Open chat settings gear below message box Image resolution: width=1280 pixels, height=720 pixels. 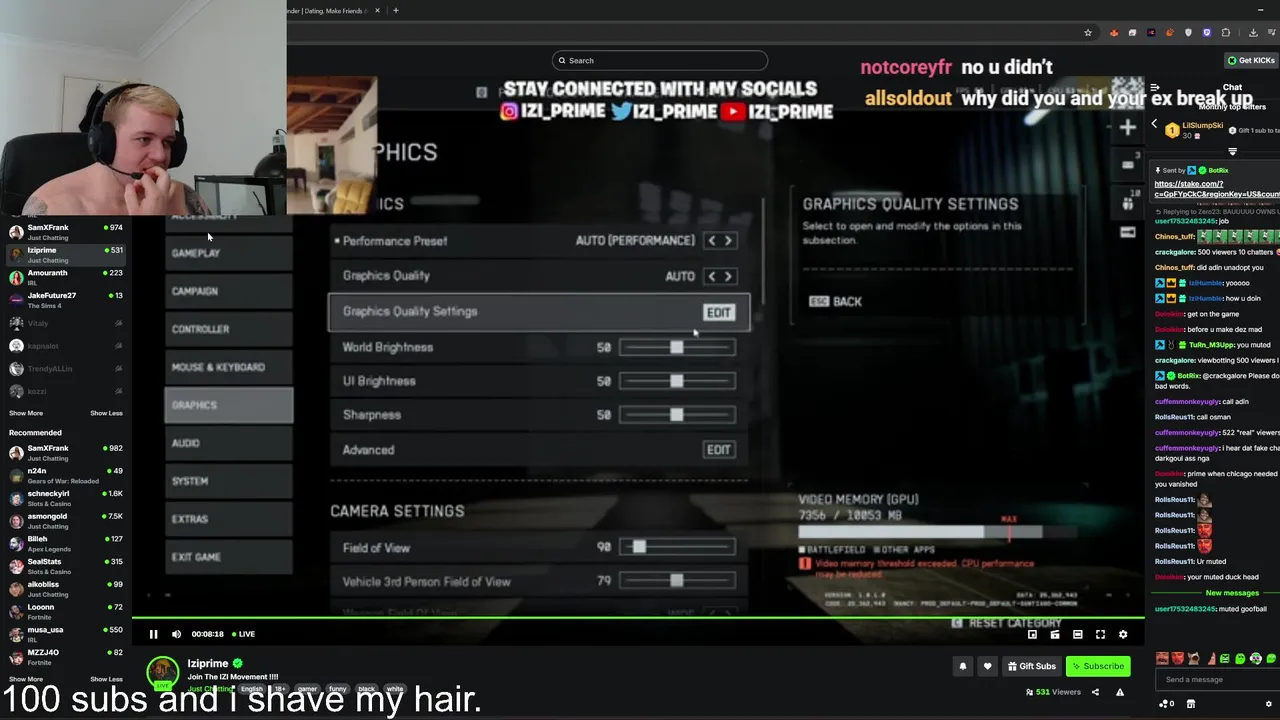1269,704
